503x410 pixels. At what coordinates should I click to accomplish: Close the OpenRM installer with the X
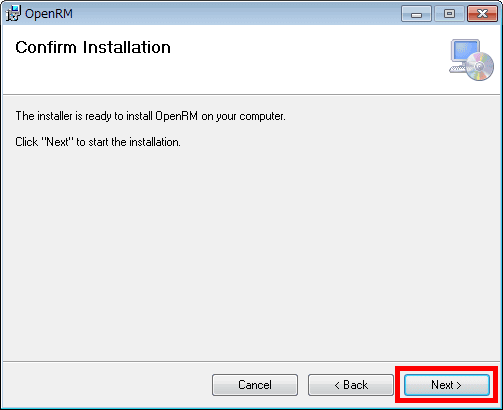pos(482,14)
